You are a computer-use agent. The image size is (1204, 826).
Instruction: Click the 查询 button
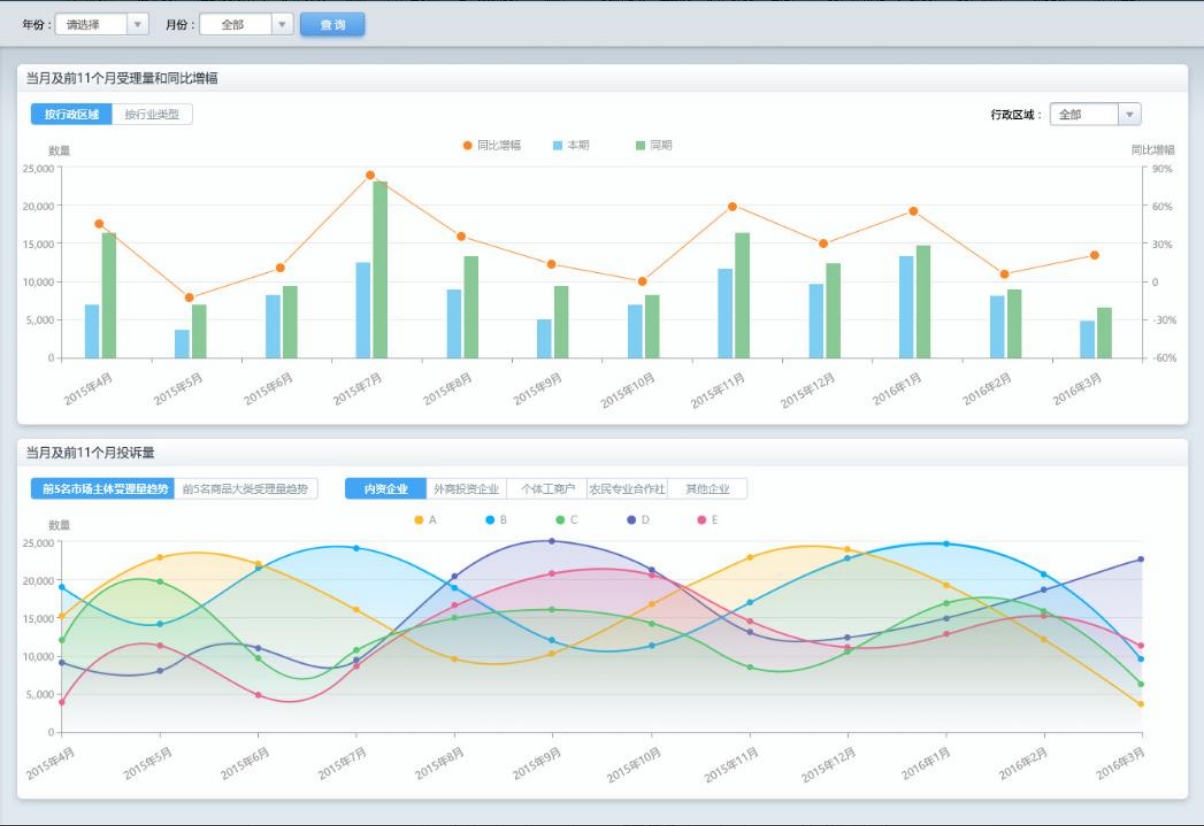point(332,25)
